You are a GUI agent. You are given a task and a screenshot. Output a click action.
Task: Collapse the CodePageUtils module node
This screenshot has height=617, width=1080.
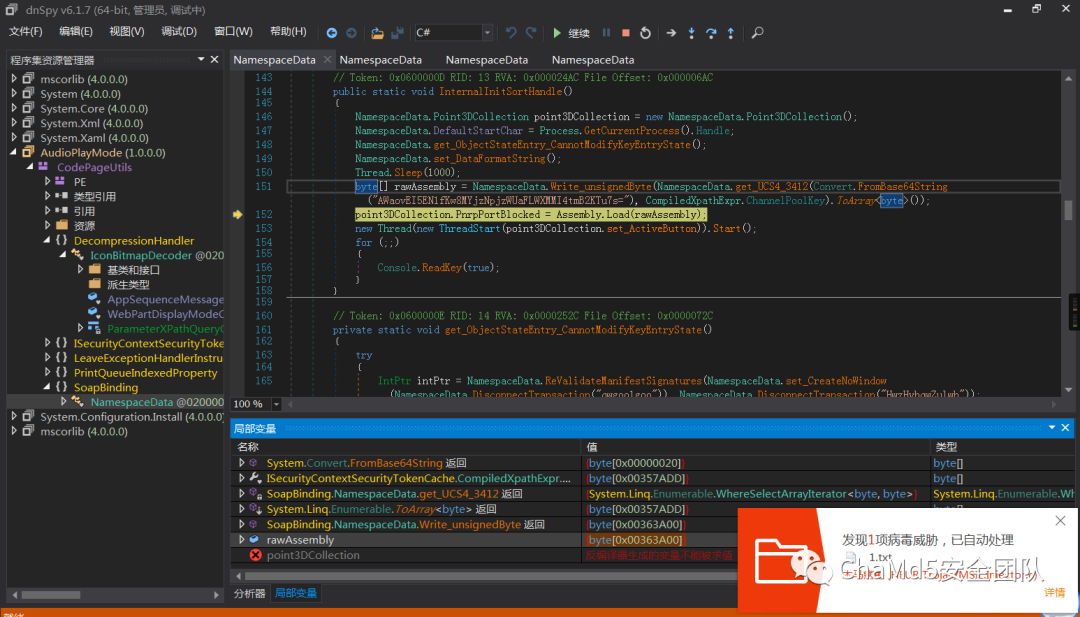tap(30, 167)
